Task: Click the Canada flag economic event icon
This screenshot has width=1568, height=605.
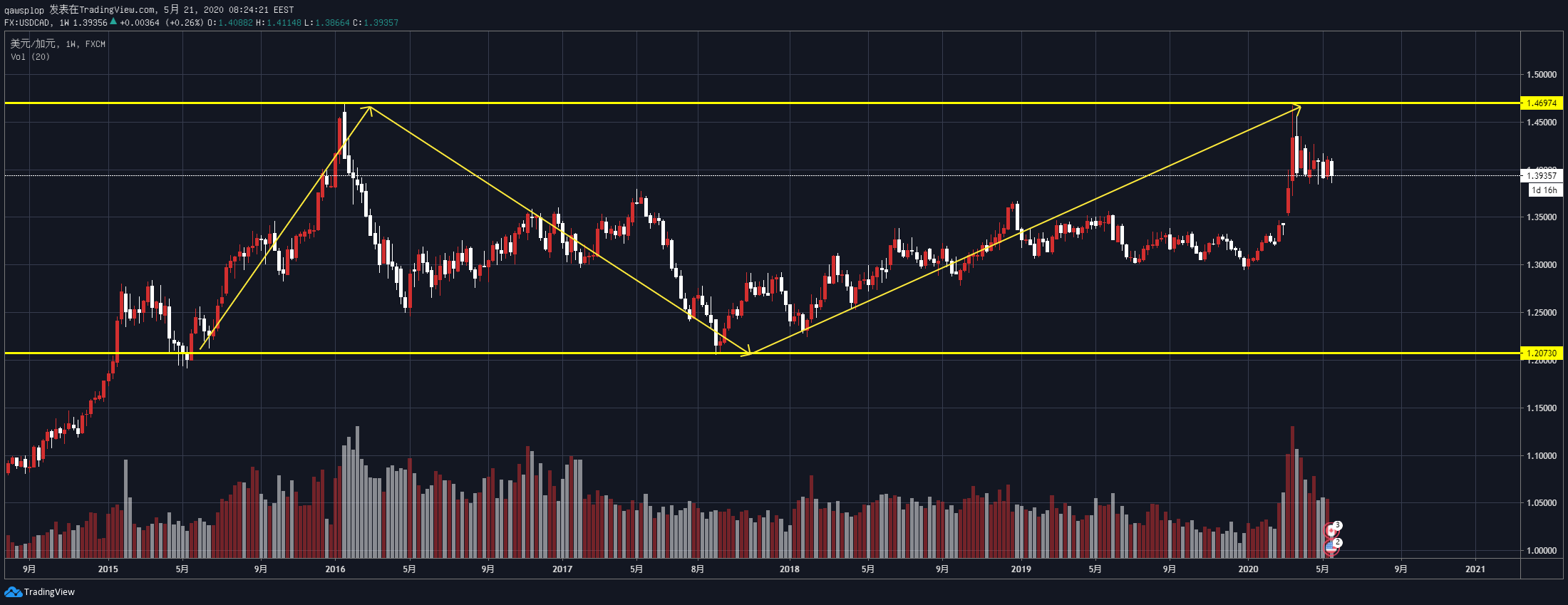Action: tap(1330, 531)
